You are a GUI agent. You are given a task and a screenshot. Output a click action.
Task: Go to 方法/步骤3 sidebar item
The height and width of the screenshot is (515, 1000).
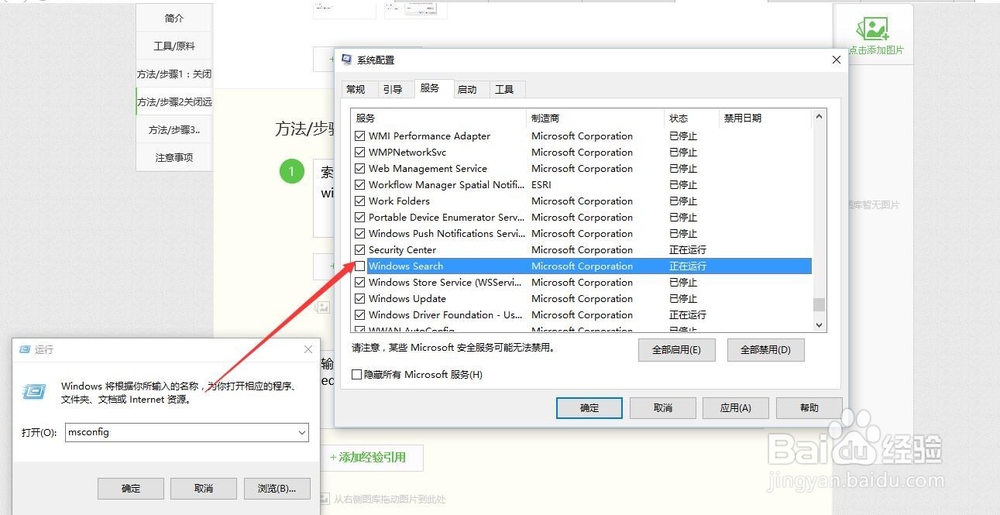pos(173,129)
